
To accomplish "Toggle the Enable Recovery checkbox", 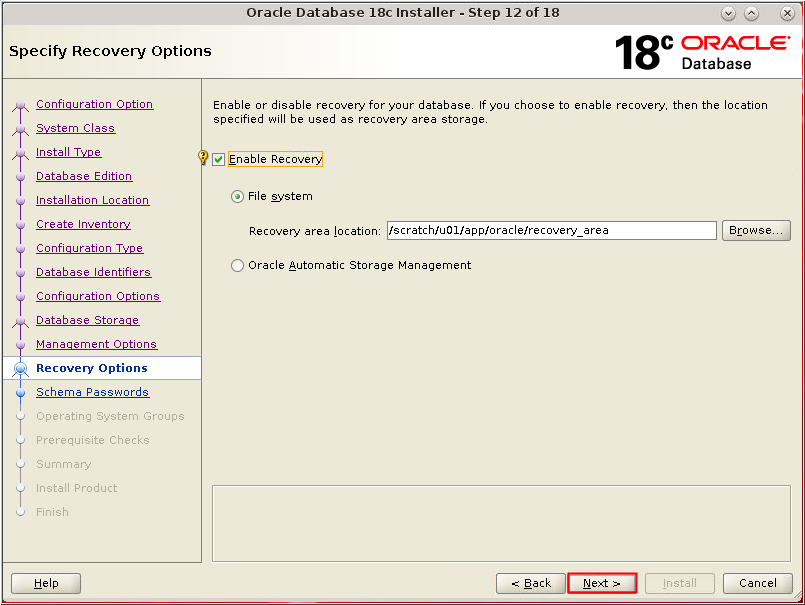I will point(219,159).
